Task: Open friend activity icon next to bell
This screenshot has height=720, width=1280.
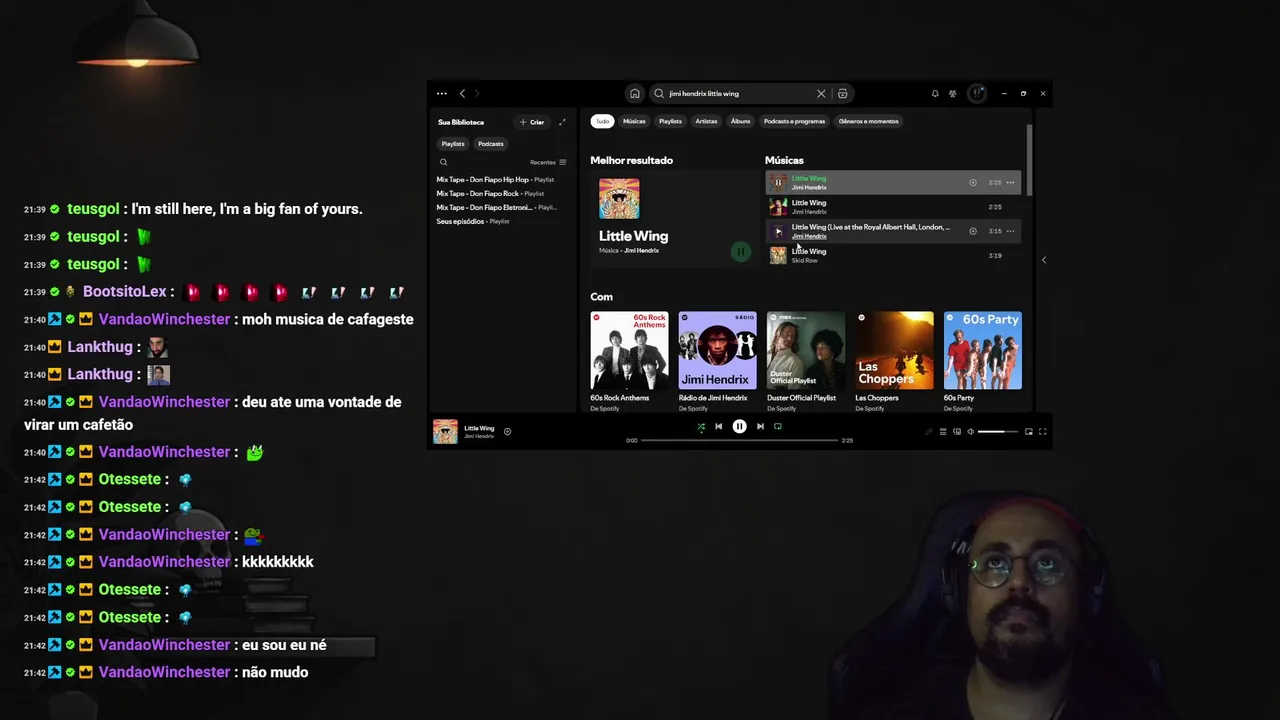Action: (x=953, y=93)
